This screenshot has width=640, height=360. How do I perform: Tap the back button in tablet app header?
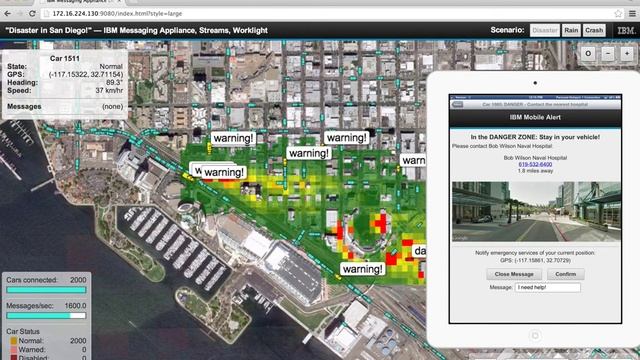coord(458,104)
